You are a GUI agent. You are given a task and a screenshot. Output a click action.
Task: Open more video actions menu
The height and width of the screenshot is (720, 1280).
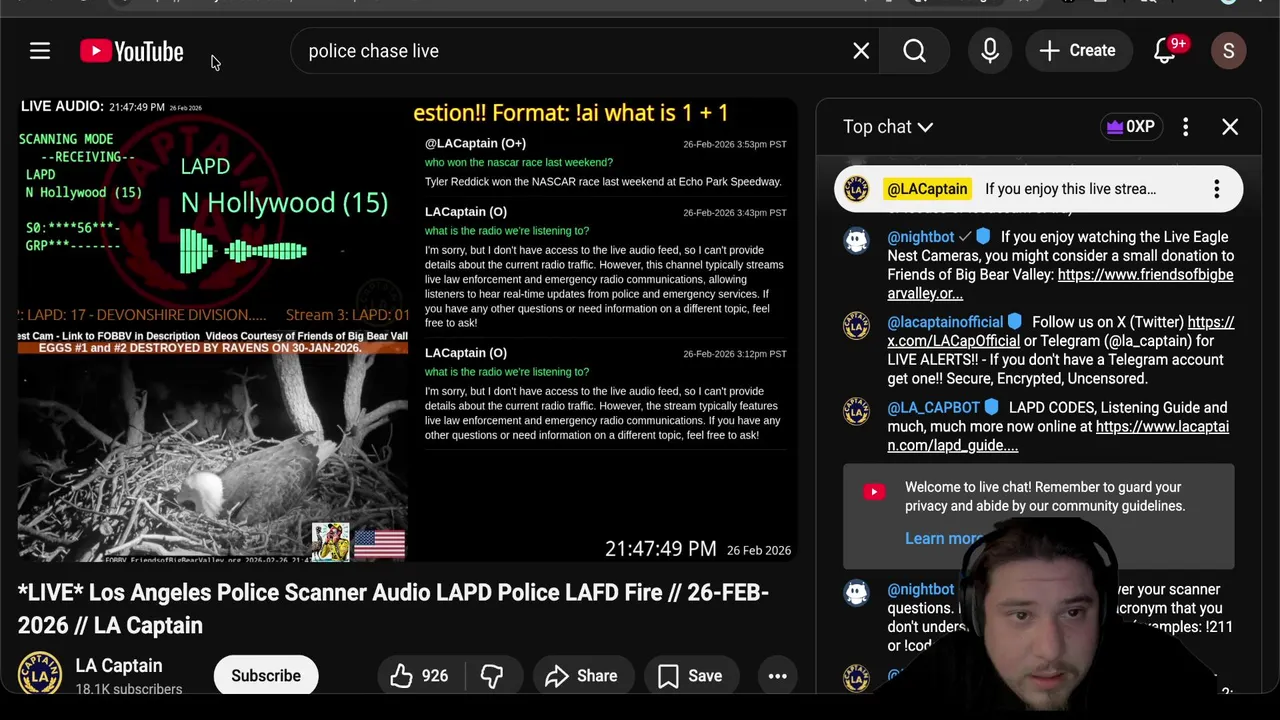pos(777,676)
